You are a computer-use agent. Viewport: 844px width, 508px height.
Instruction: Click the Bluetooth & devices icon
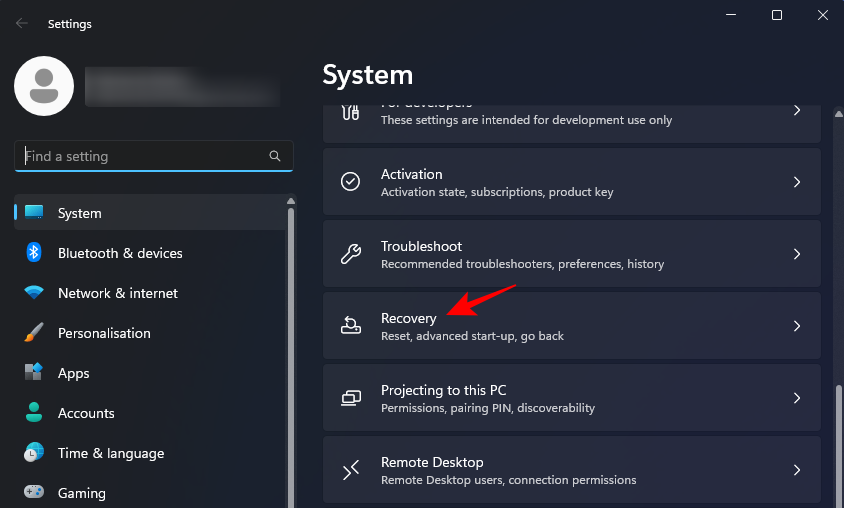click(x=34, y=253)
